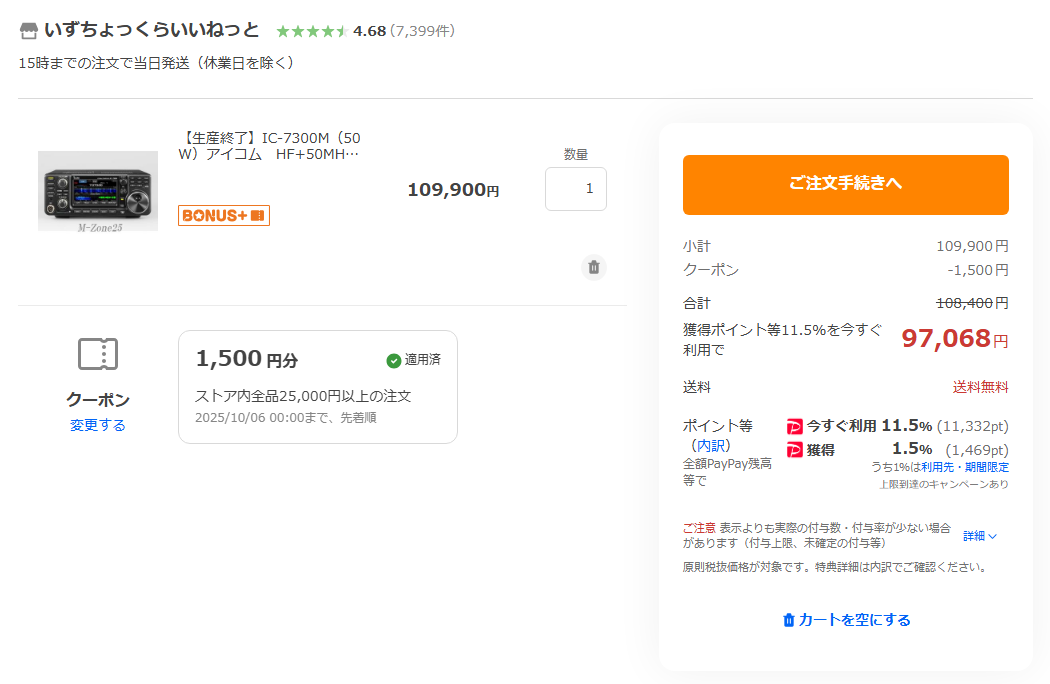Click 変更する to change the coupon

point(98,425)
